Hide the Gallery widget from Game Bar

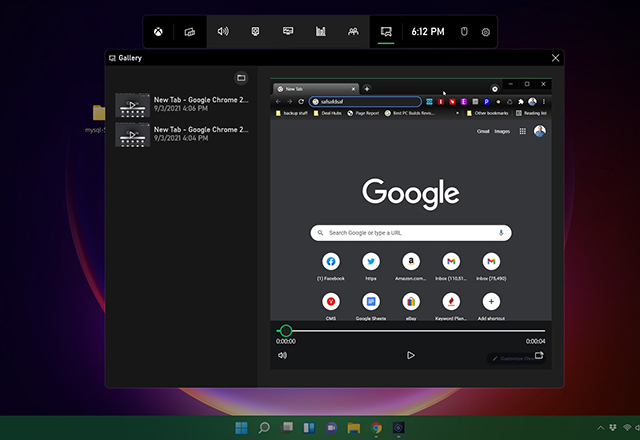point(385,32)
